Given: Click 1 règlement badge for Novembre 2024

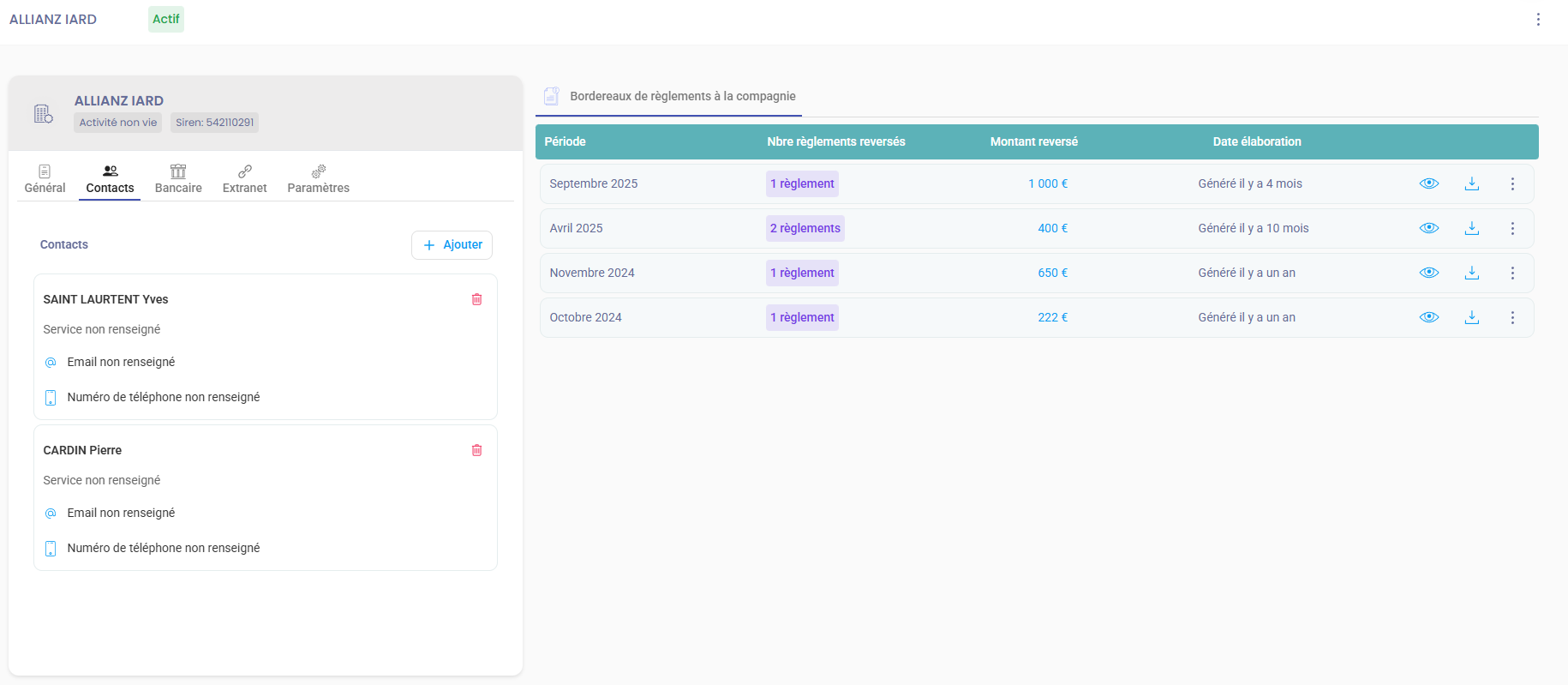Looking at the screenshot, I should click(802, 273).
